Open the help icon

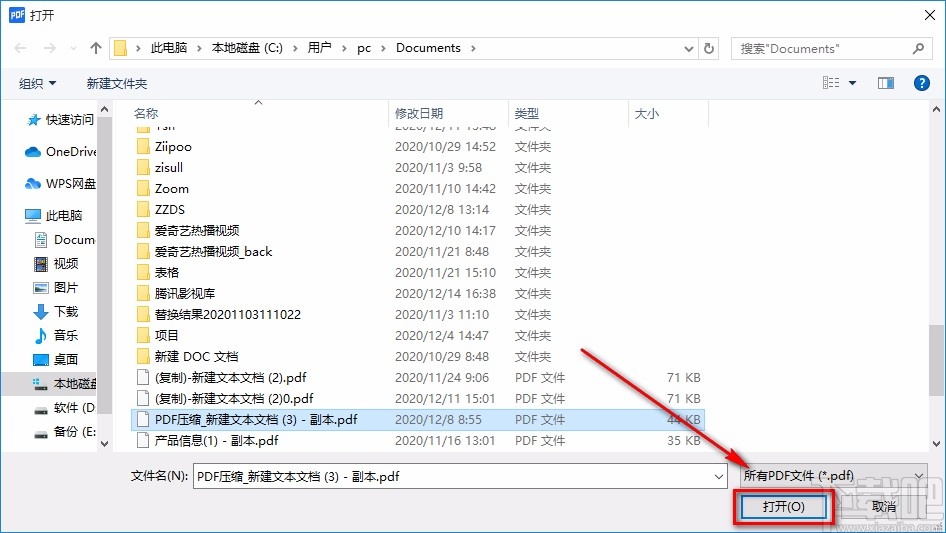[922, 83]
